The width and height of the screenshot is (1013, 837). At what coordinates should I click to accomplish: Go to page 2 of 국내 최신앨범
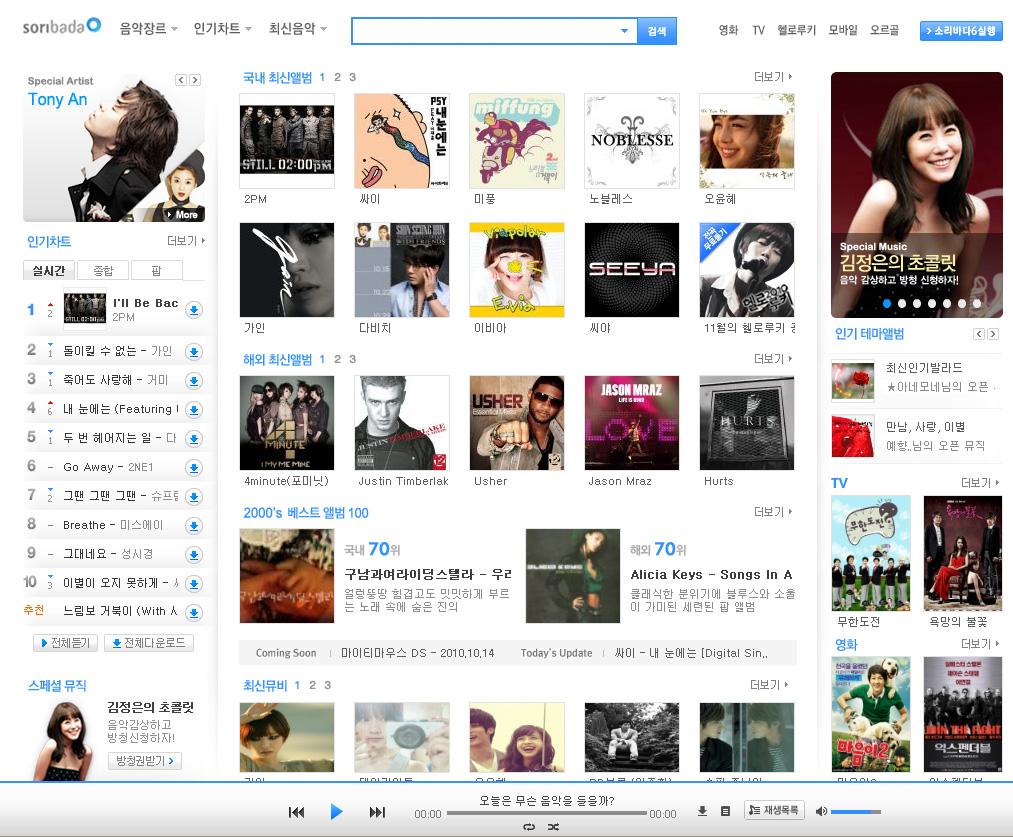point(337,78)
